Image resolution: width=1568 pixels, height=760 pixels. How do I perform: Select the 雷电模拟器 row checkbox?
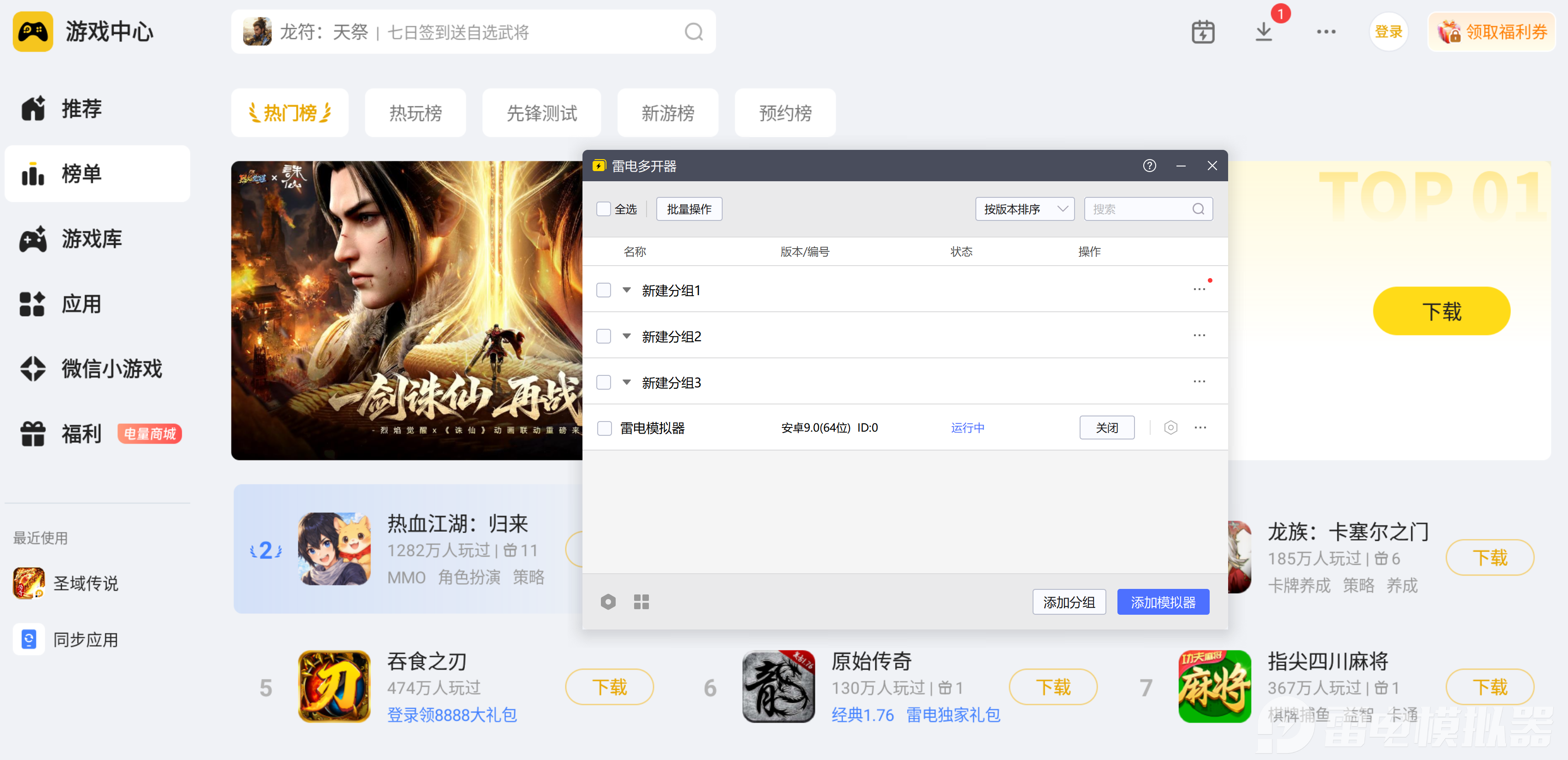tap(604, 428)
